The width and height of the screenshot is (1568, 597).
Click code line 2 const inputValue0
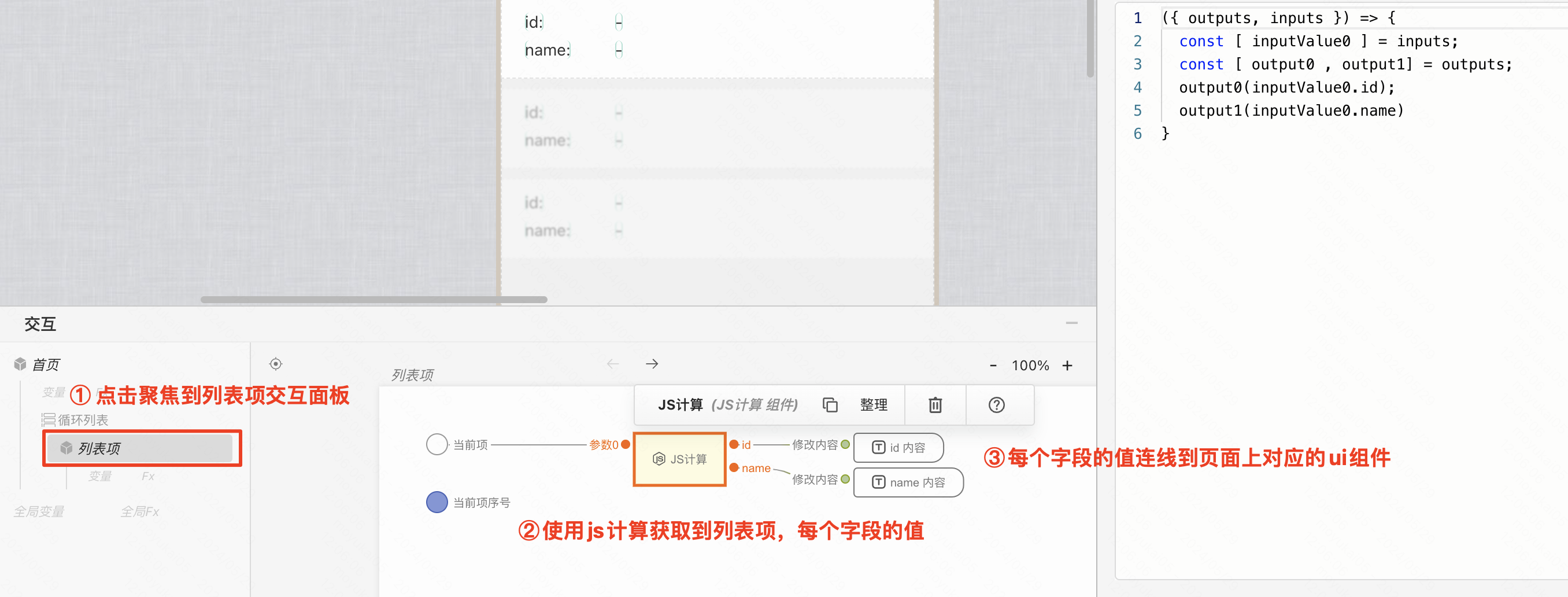pos(1318,41)
